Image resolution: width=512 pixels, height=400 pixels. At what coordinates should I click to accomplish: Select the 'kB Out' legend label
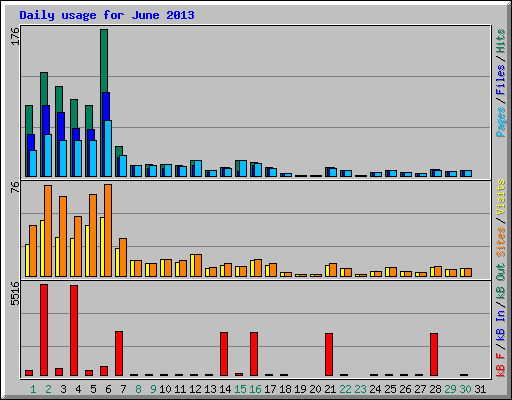pos(501,281)
